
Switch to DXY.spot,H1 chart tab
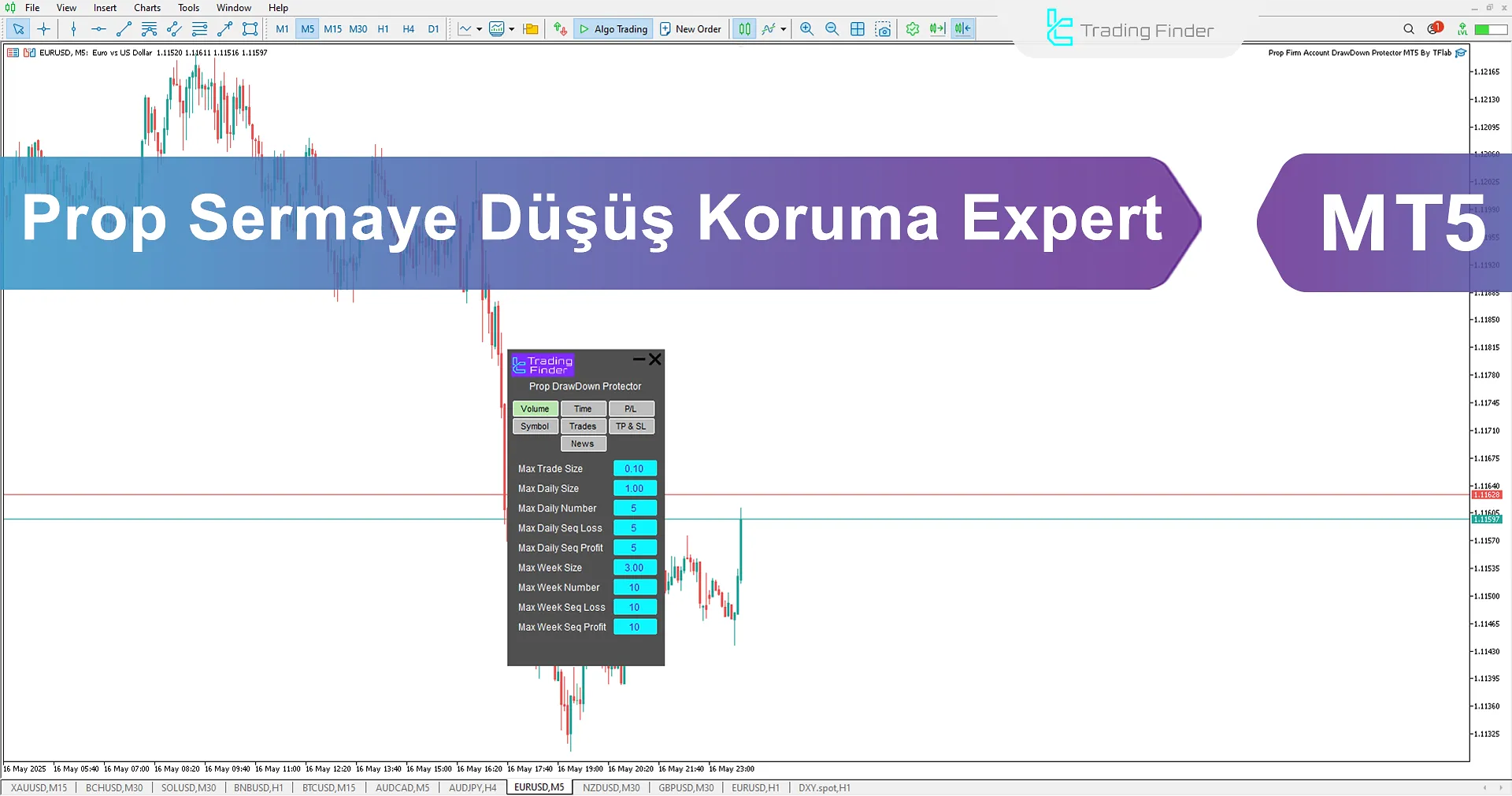[825, 787]
